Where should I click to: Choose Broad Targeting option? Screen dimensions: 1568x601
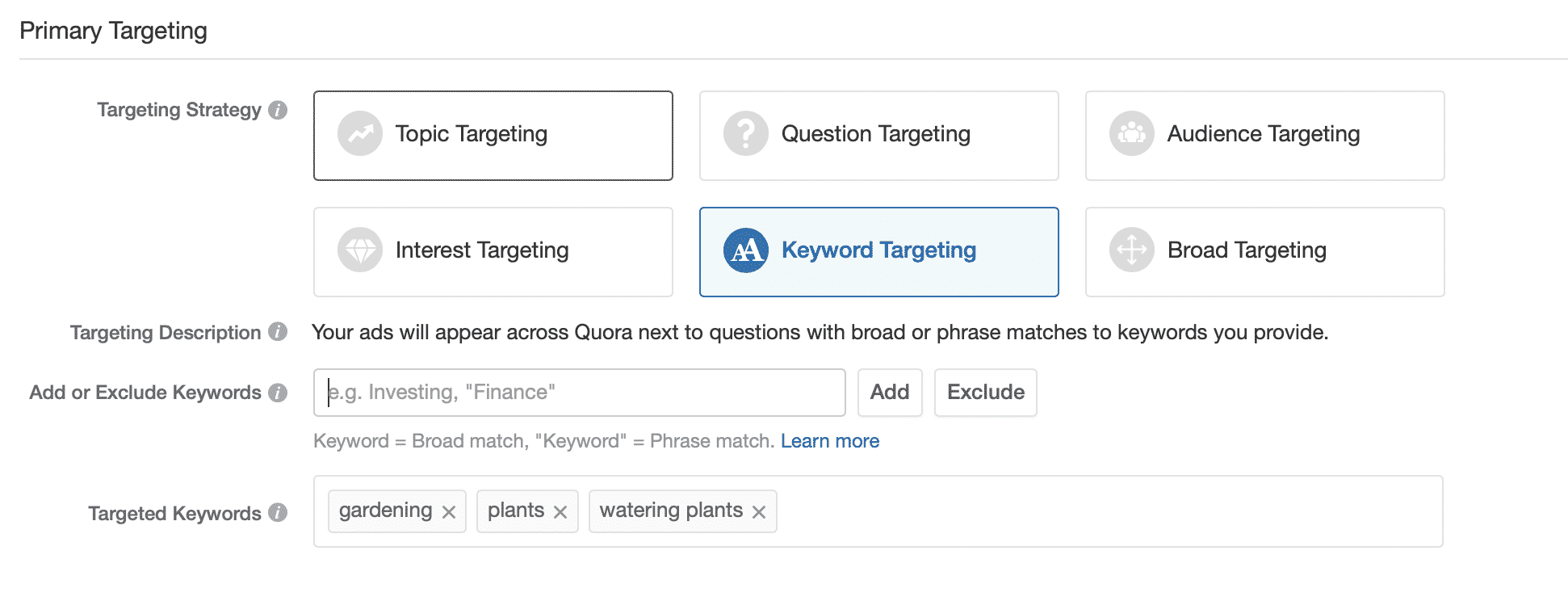pos(1265,252)
